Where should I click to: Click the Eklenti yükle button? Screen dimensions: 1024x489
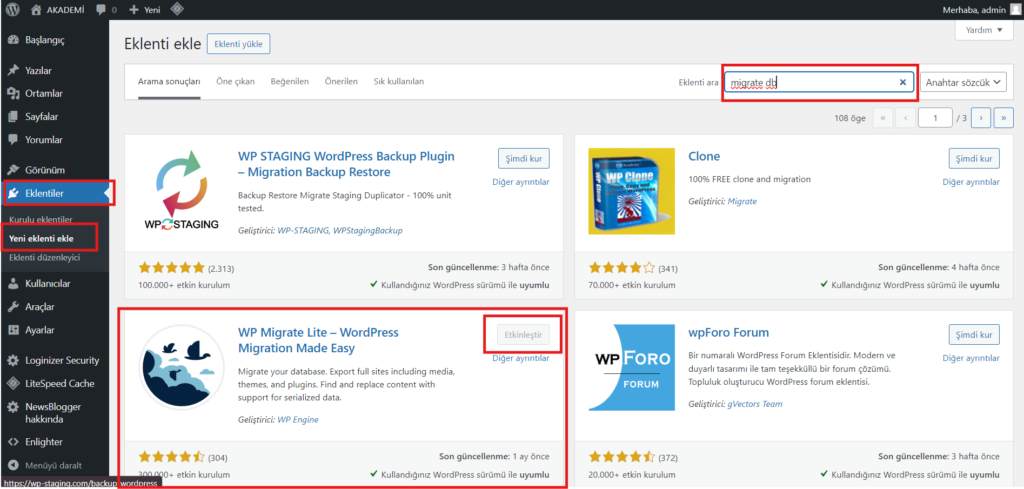(238, 44)
